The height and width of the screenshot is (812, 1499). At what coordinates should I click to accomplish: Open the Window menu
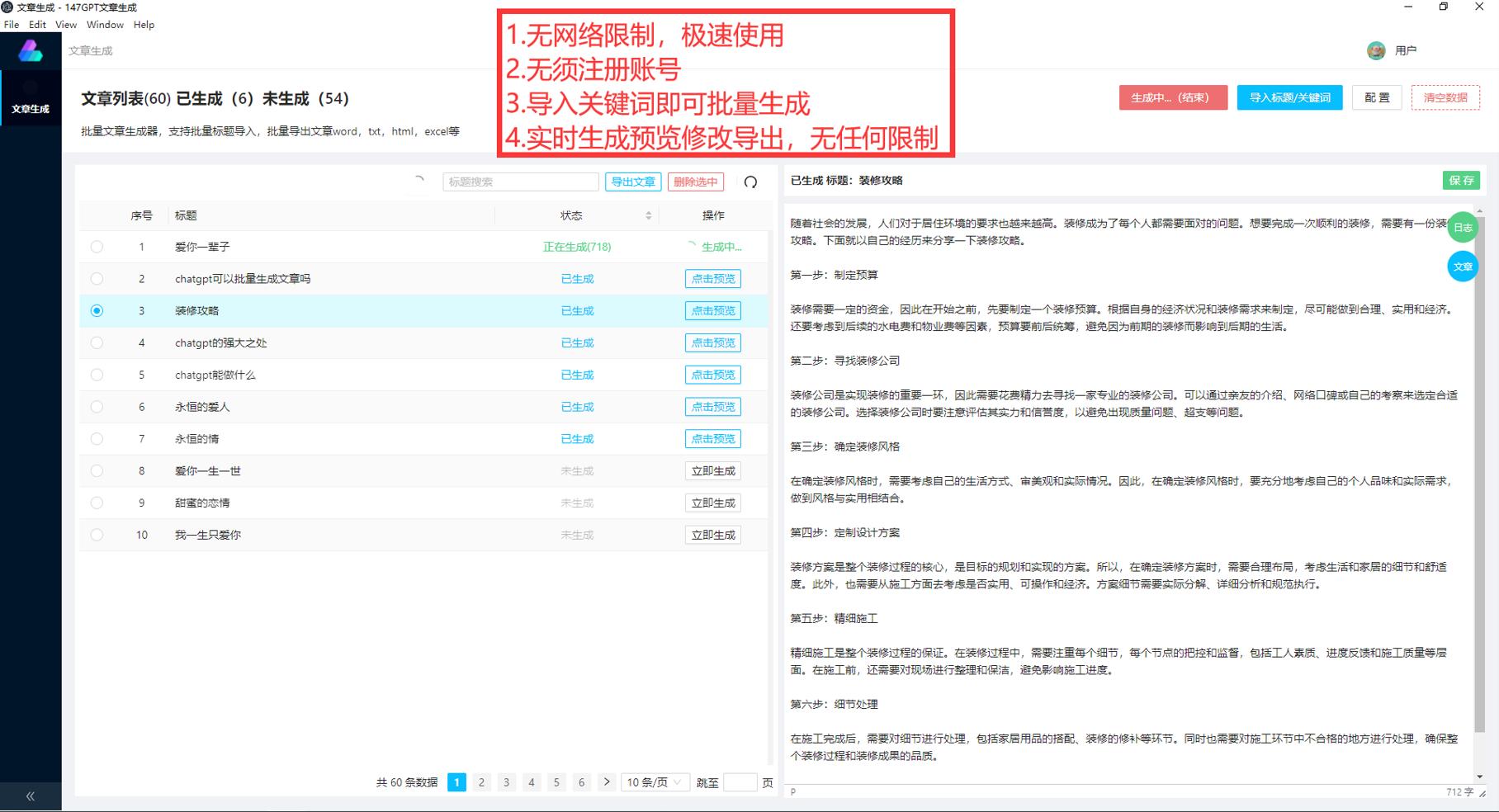[105, 24]
